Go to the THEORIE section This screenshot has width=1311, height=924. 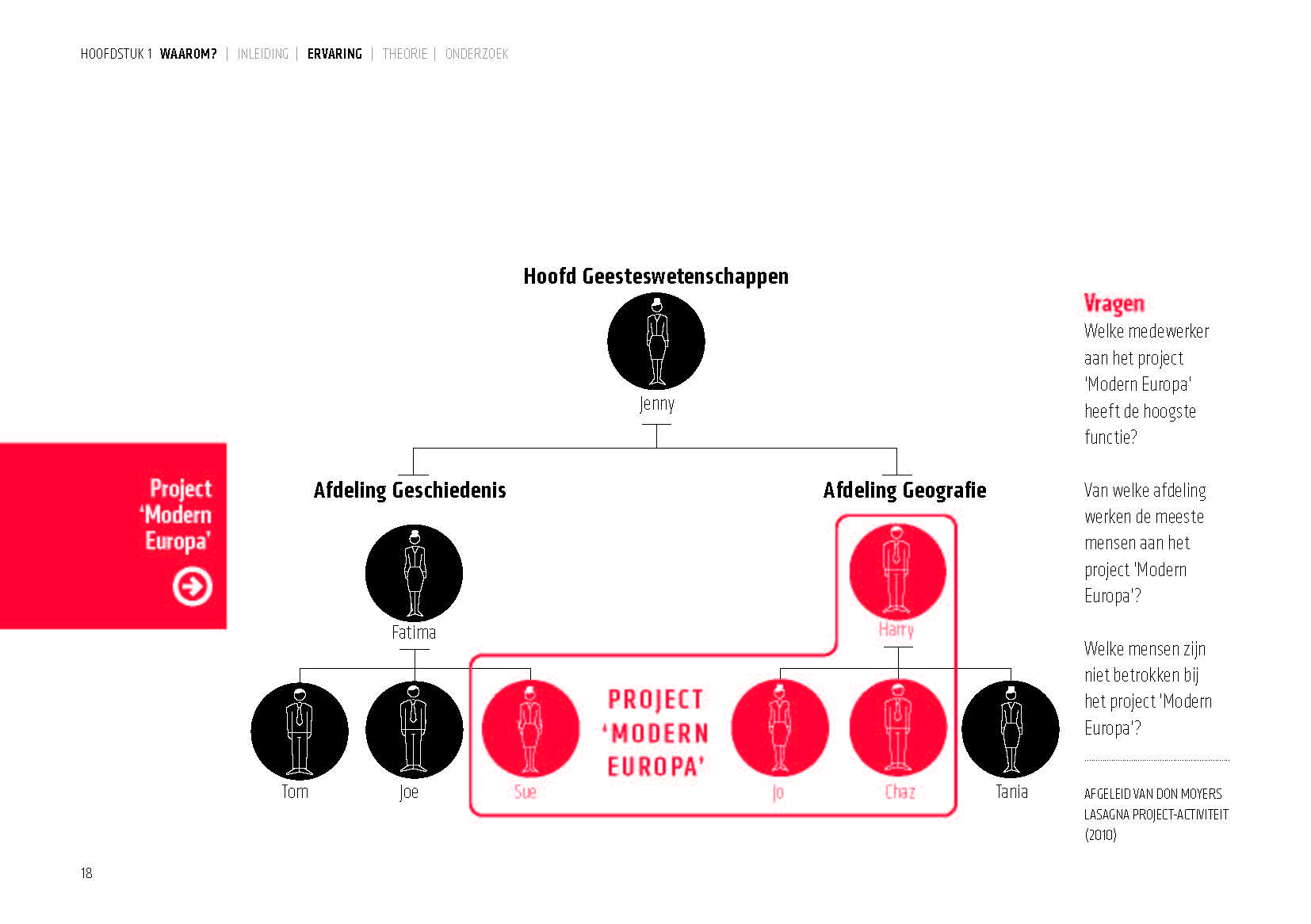coord(404,54)
